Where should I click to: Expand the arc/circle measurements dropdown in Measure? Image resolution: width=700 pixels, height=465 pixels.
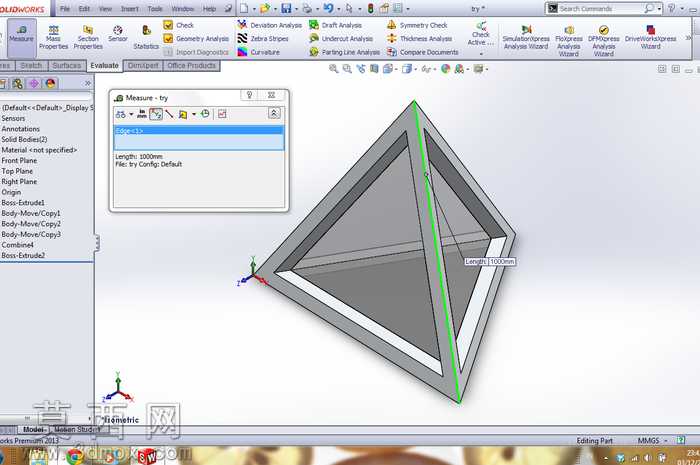pyautogui.click(x=131, y=115)
